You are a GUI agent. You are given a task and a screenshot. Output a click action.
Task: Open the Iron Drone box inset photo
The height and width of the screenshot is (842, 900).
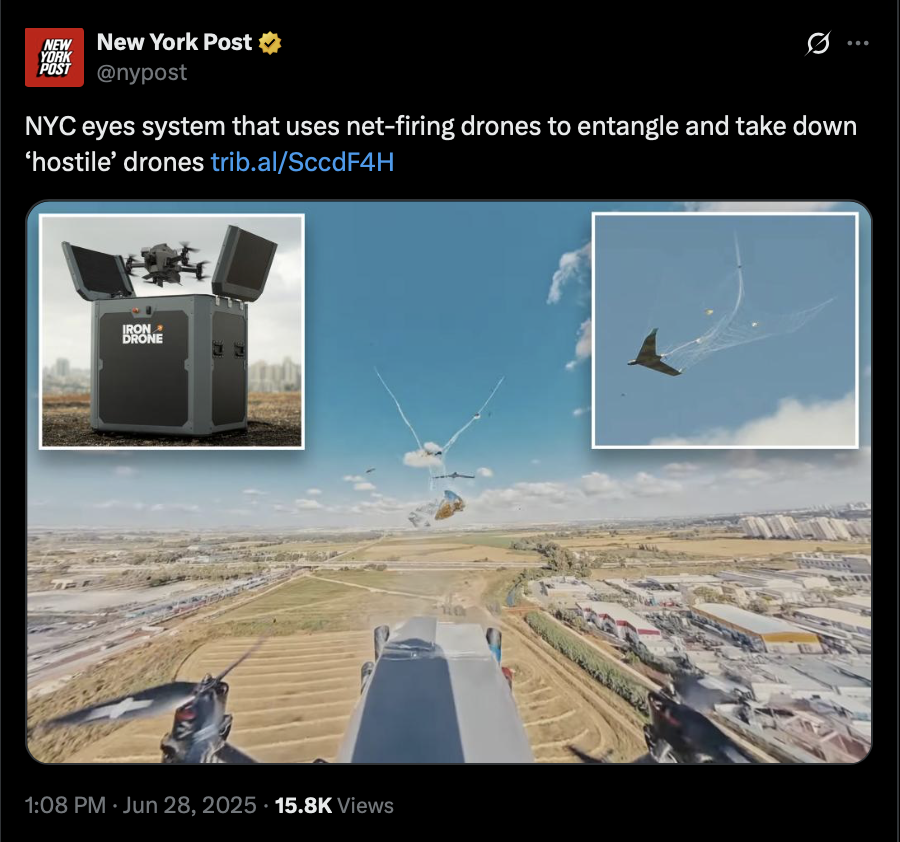pyautogui.click(x=172, y=331)
